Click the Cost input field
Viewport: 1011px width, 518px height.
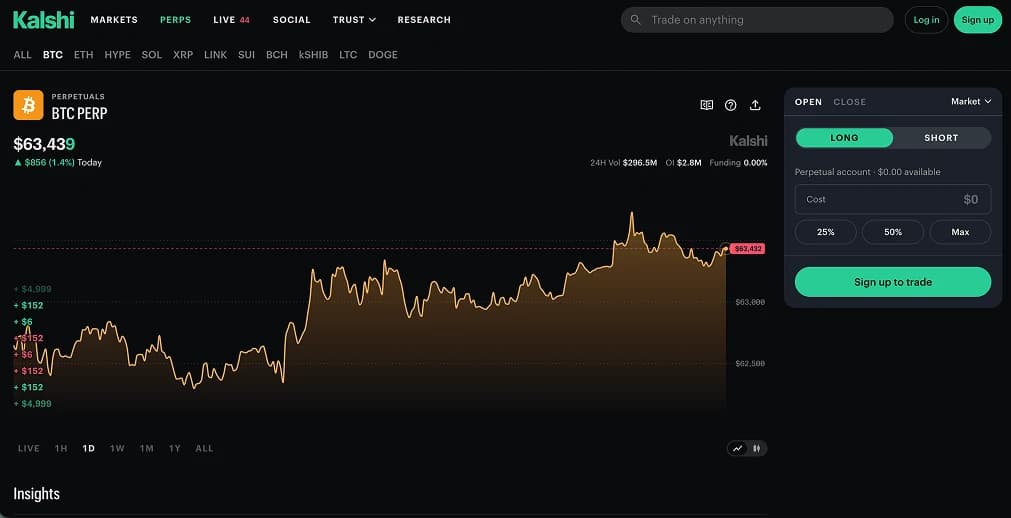(x=893, y=199)
